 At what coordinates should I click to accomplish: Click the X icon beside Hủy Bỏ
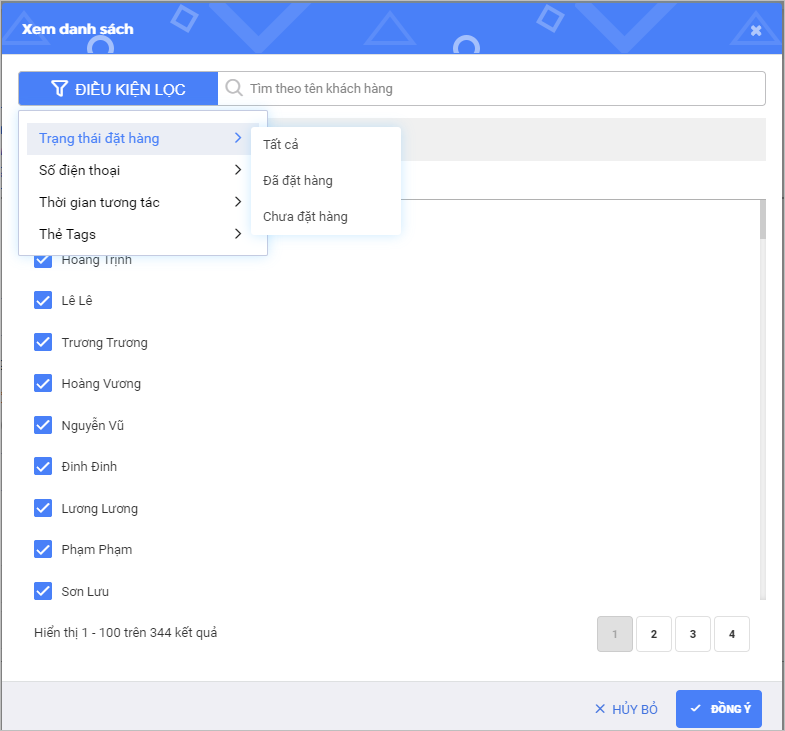[600, 709]
